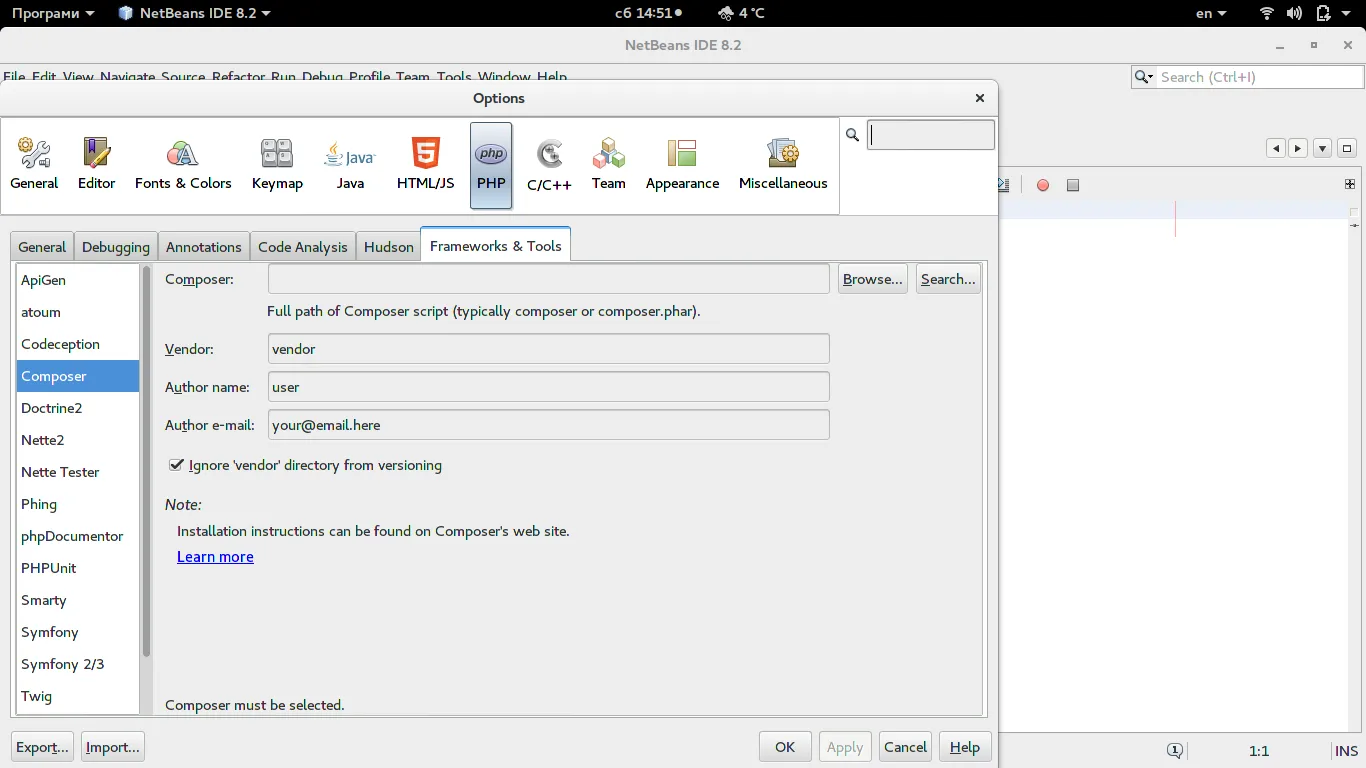
Task: Open the volume indicator in top bar
Action: tap(1295, 13)
